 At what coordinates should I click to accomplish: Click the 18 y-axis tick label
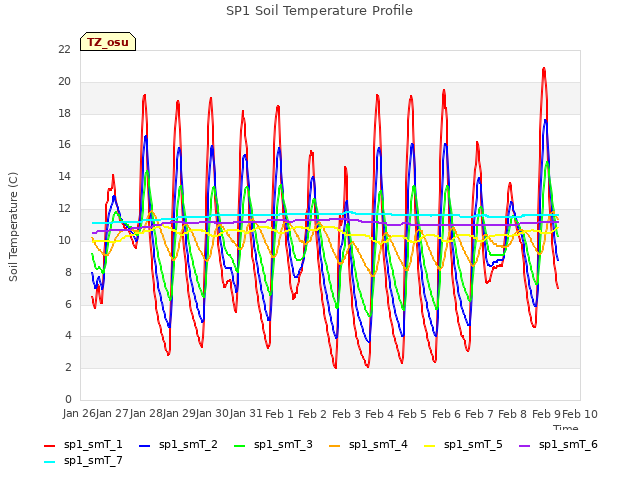[x=64, y=113]
